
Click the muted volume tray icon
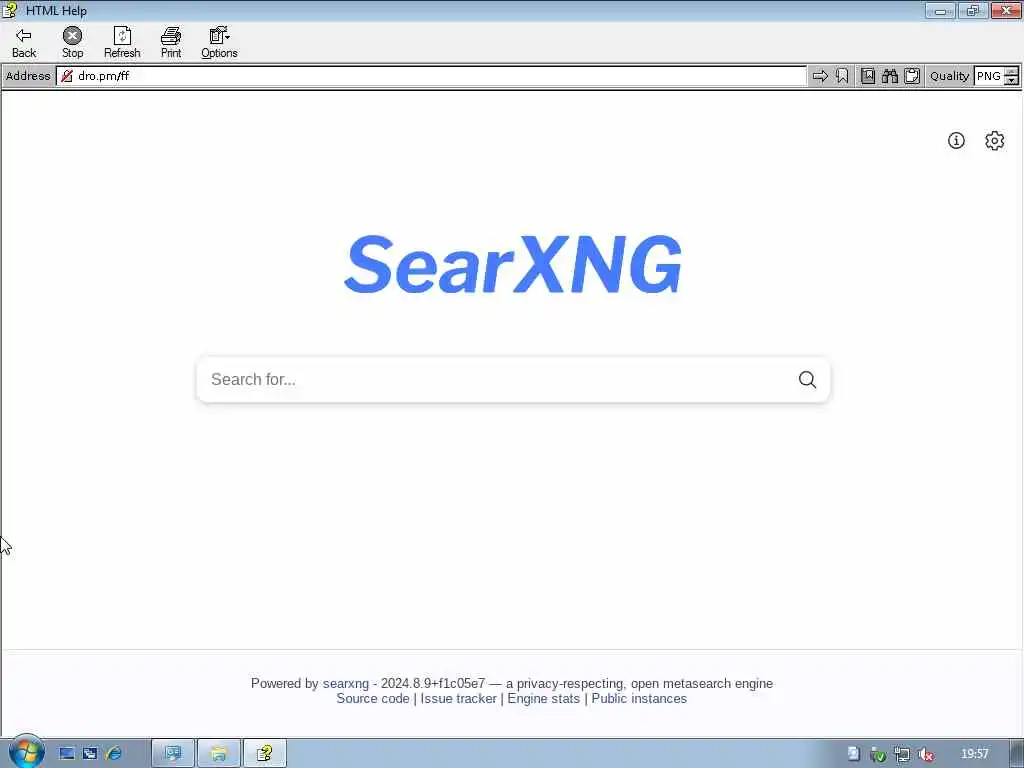[x=925, y=754]
